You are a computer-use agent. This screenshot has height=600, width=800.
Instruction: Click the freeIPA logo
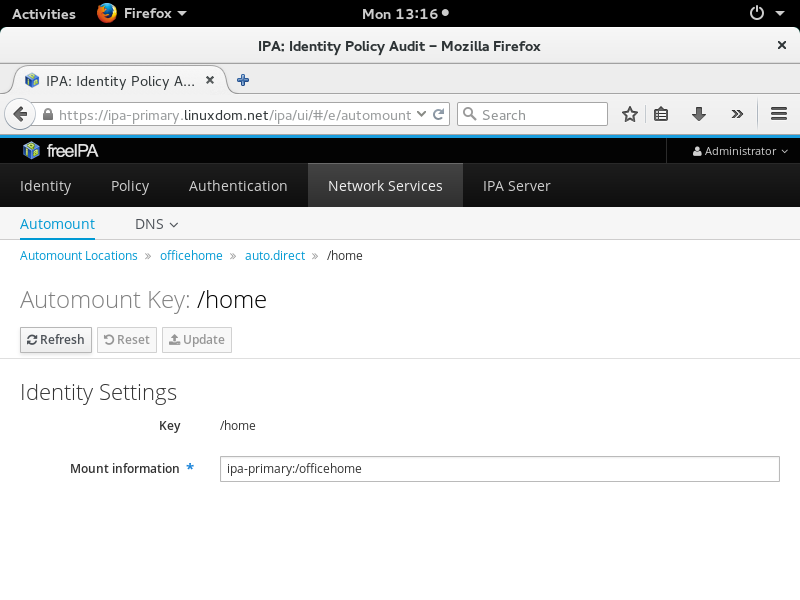[60, 151]
